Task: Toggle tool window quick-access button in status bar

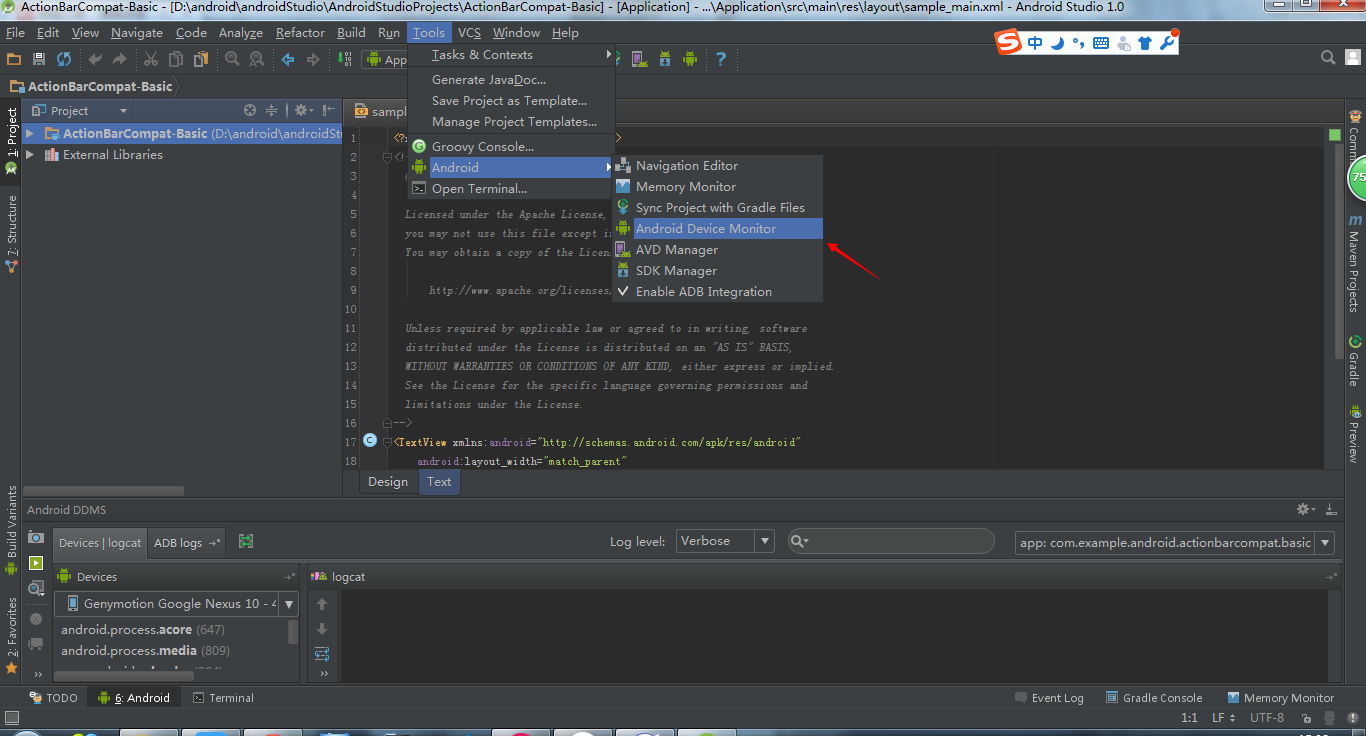Action: tap(12, 717)
